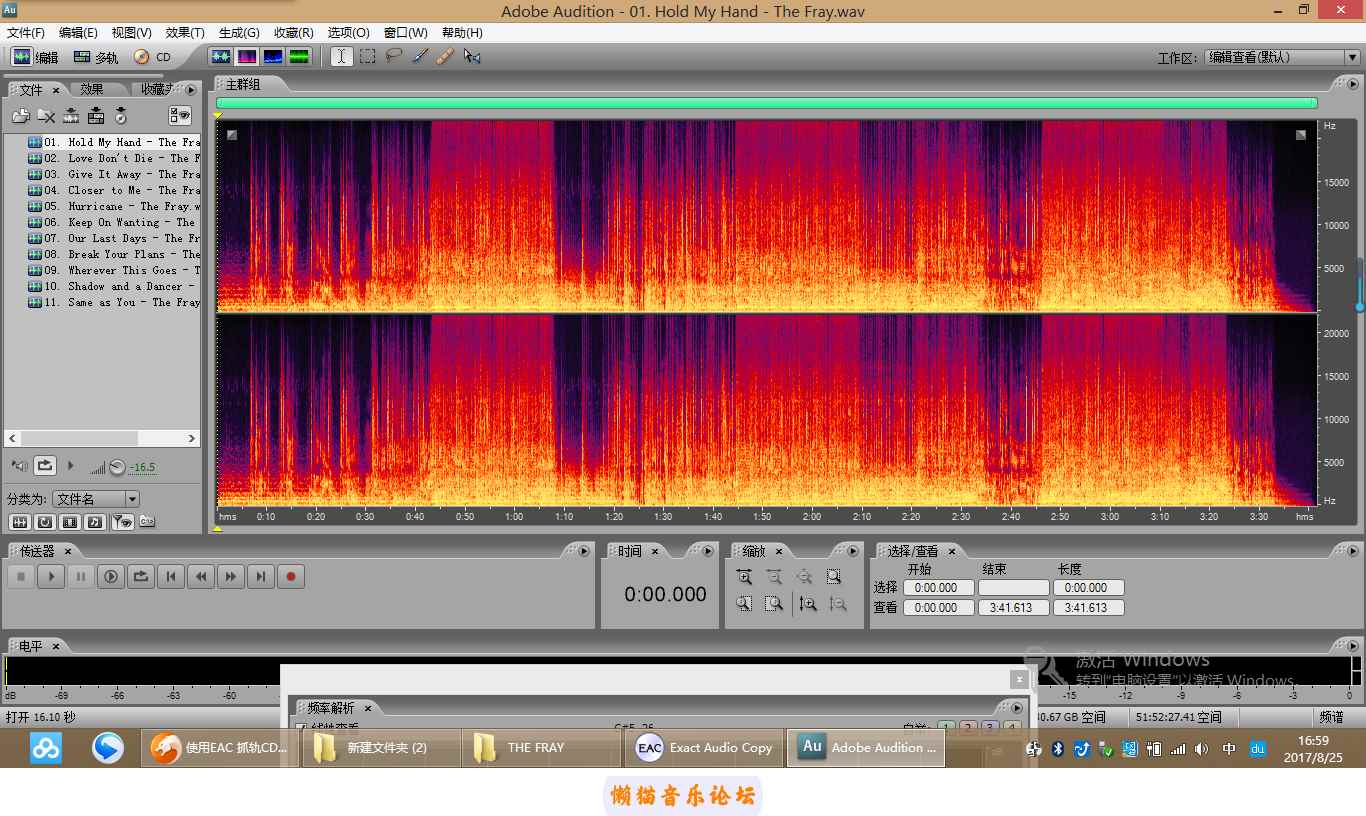Toggle Show MIDI Files filter

[x=95, y=521]
